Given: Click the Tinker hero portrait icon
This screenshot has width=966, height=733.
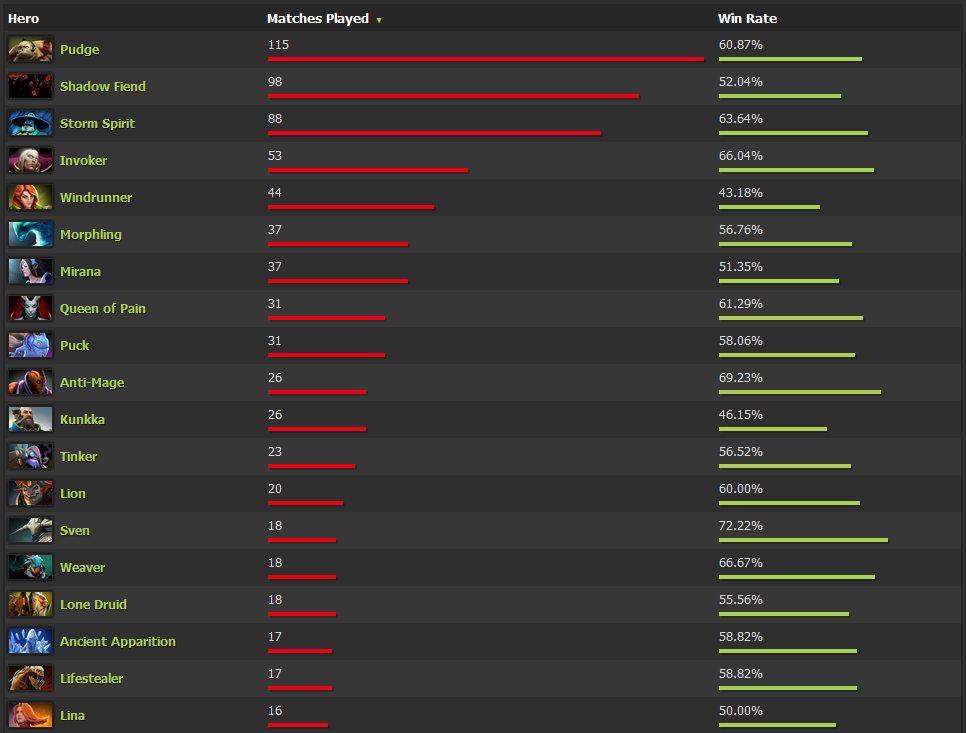Looking at the screenshot, I should [x=30, y=456].
